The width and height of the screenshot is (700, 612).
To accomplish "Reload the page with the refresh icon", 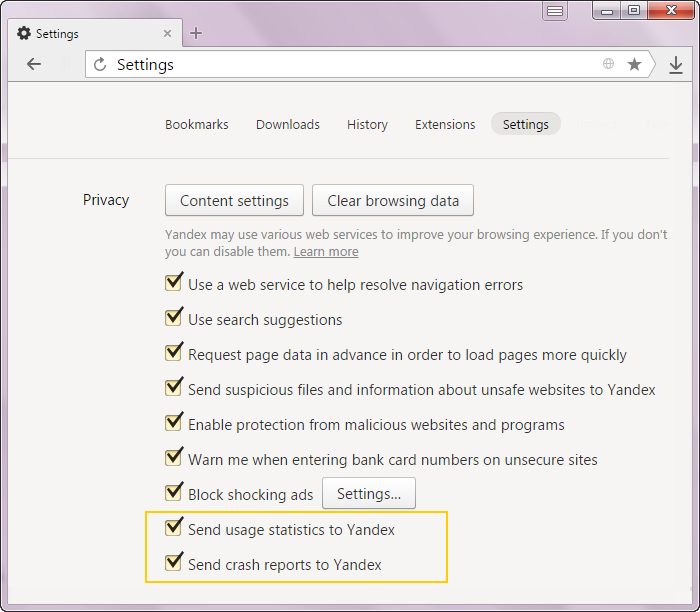I will click(x=100, y=65).
